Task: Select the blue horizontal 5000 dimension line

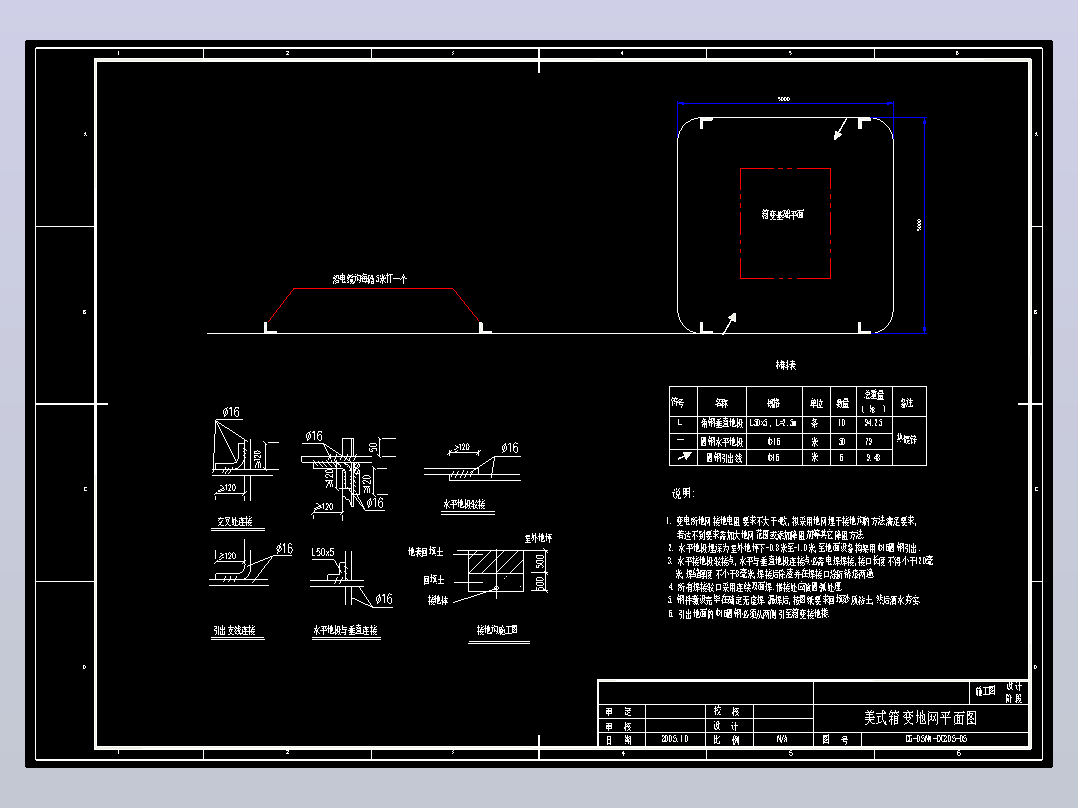Action: tap(785, 104)
